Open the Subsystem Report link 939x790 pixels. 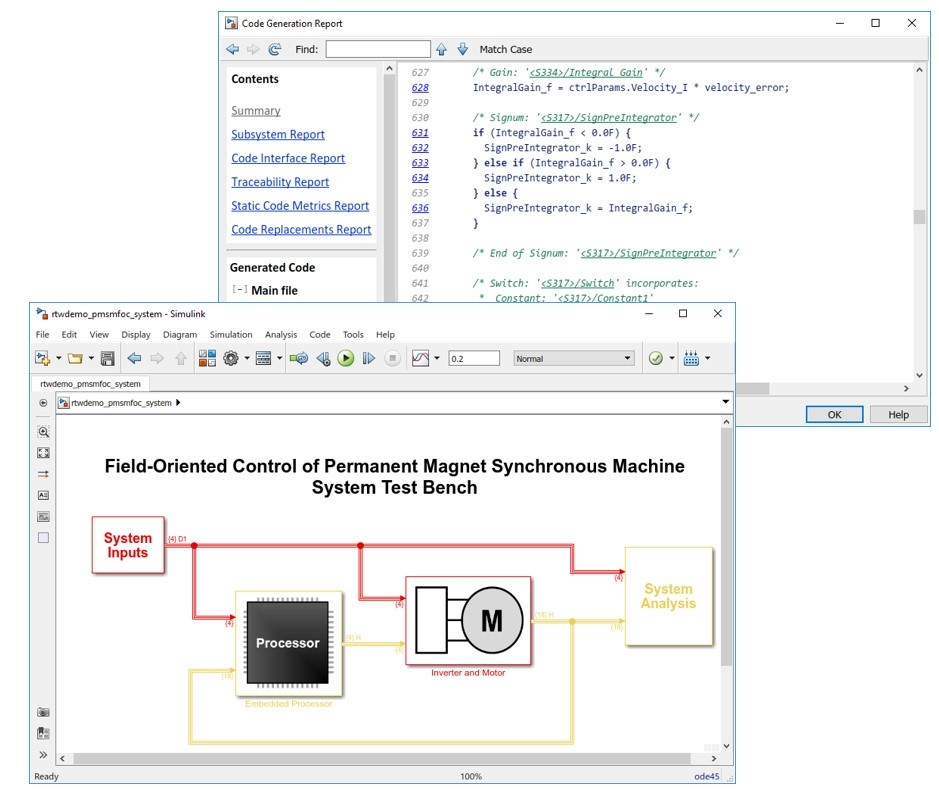278,134
